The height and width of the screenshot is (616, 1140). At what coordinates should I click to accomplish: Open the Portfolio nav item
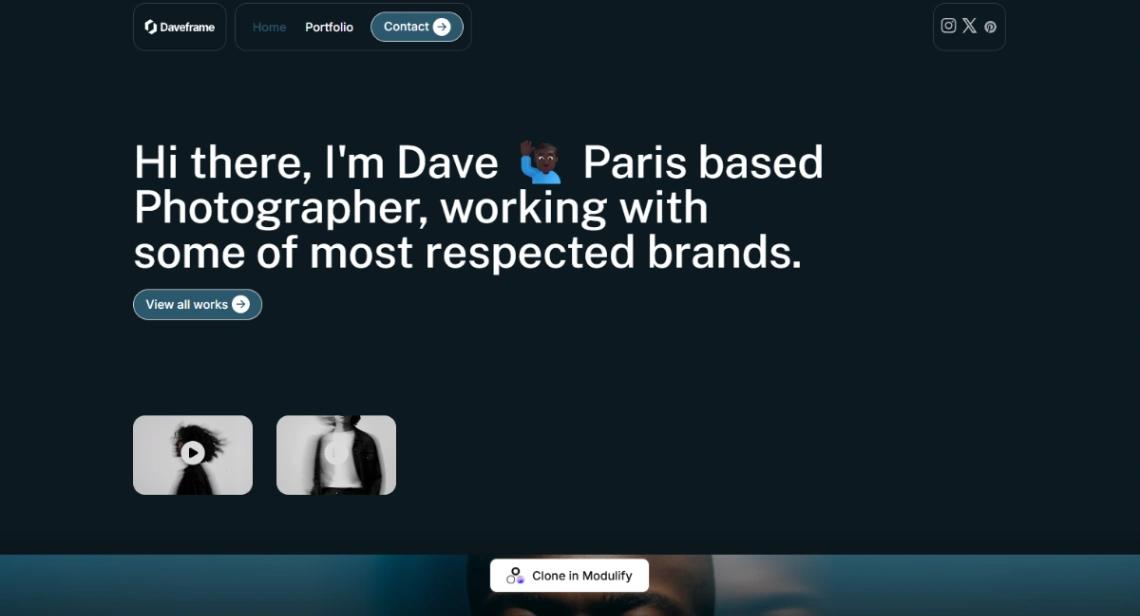[x=329, y=27]
